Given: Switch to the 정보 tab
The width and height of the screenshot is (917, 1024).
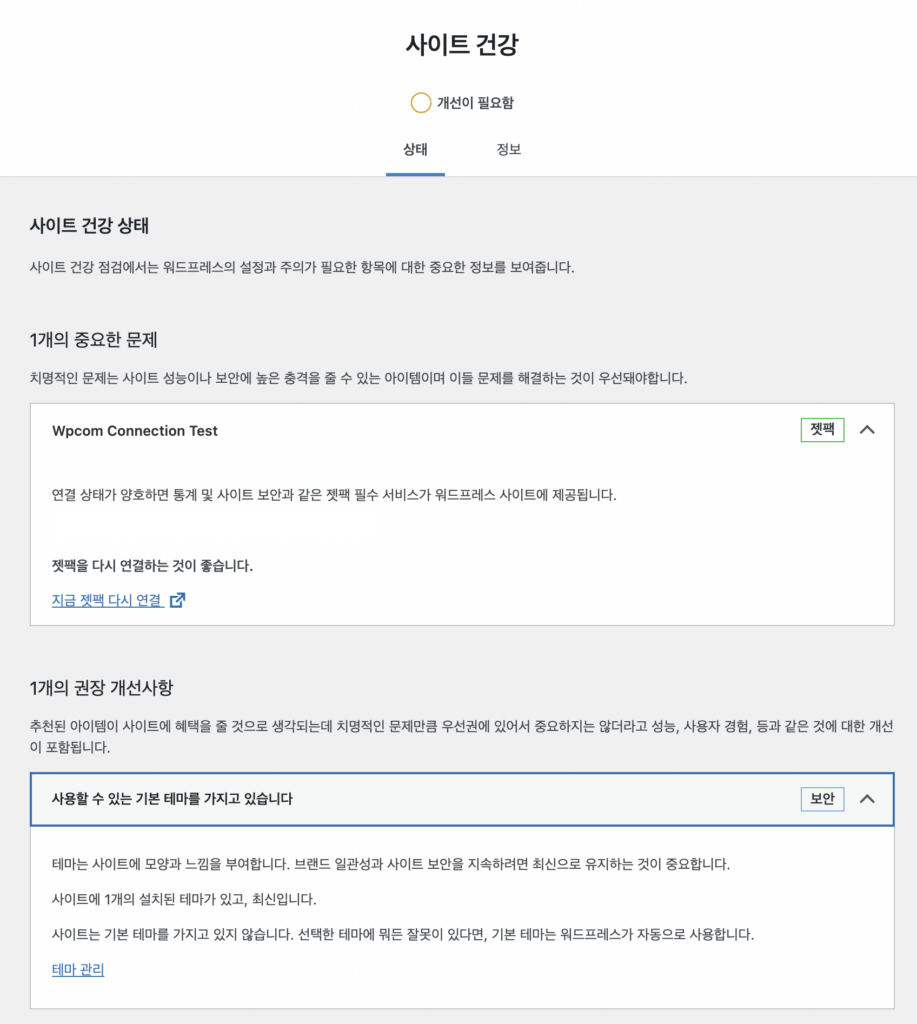Looking at the screenshot, I should [x=509, y=149].
